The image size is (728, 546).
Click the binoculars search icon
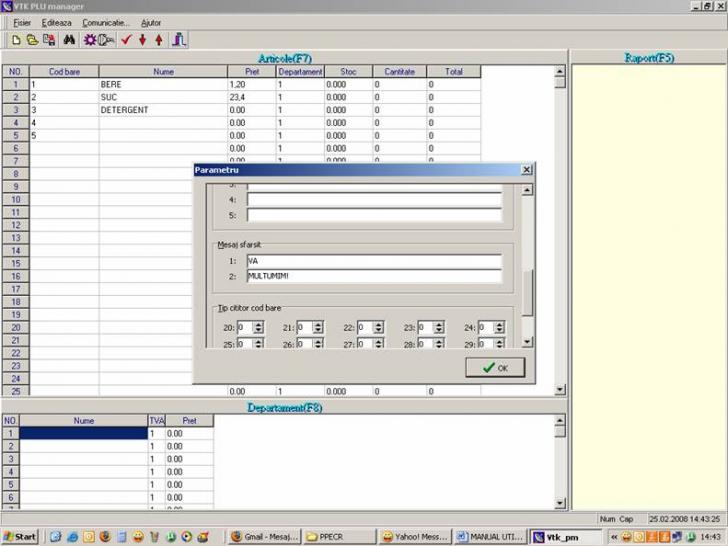click(69, 40)
